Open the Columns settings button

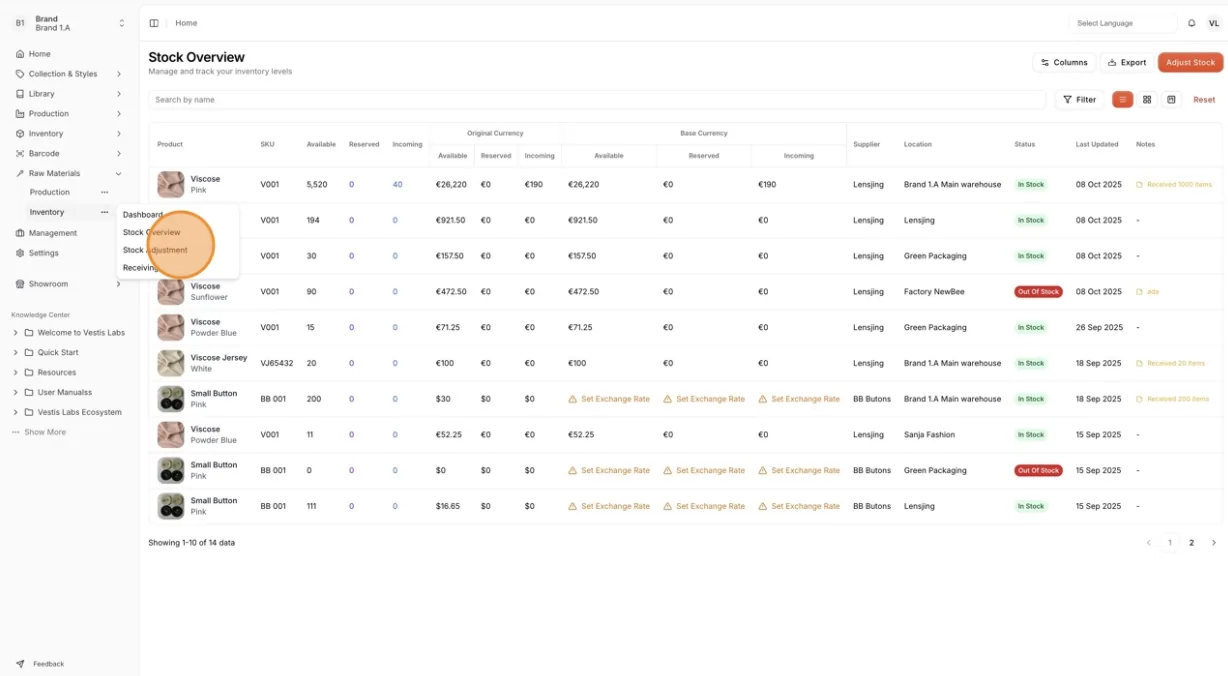pyautogui.click(x=1064, y=62)
